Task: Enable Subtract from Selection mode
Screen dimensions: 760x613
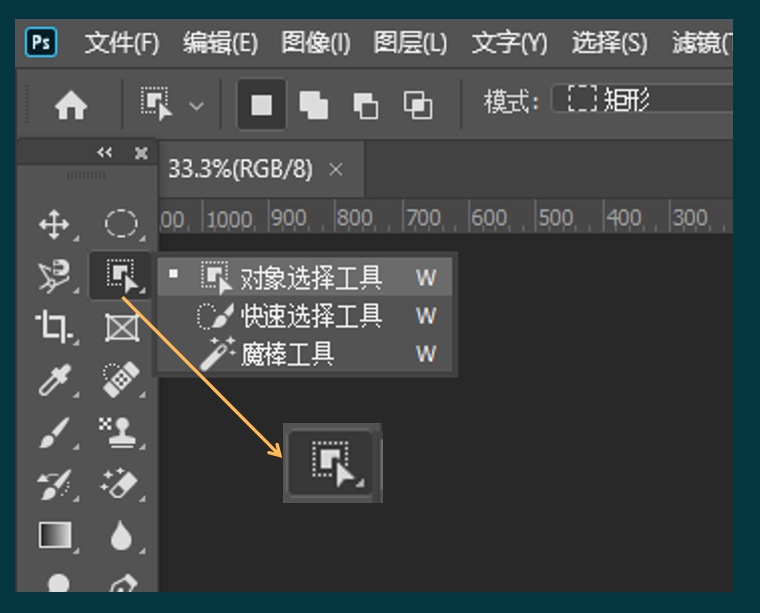Action: click(x=366, y=105)
